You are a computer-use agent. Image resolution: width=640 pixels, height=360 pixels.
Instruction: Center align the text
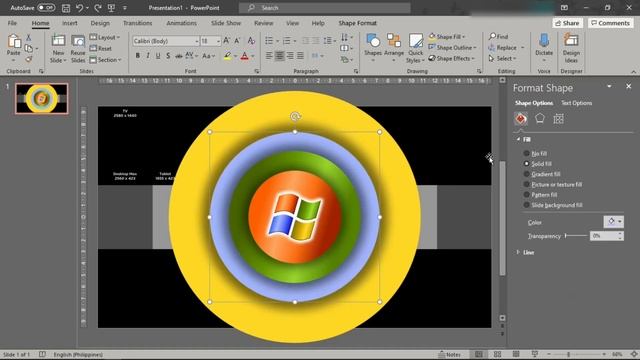(x=280, y=56)
